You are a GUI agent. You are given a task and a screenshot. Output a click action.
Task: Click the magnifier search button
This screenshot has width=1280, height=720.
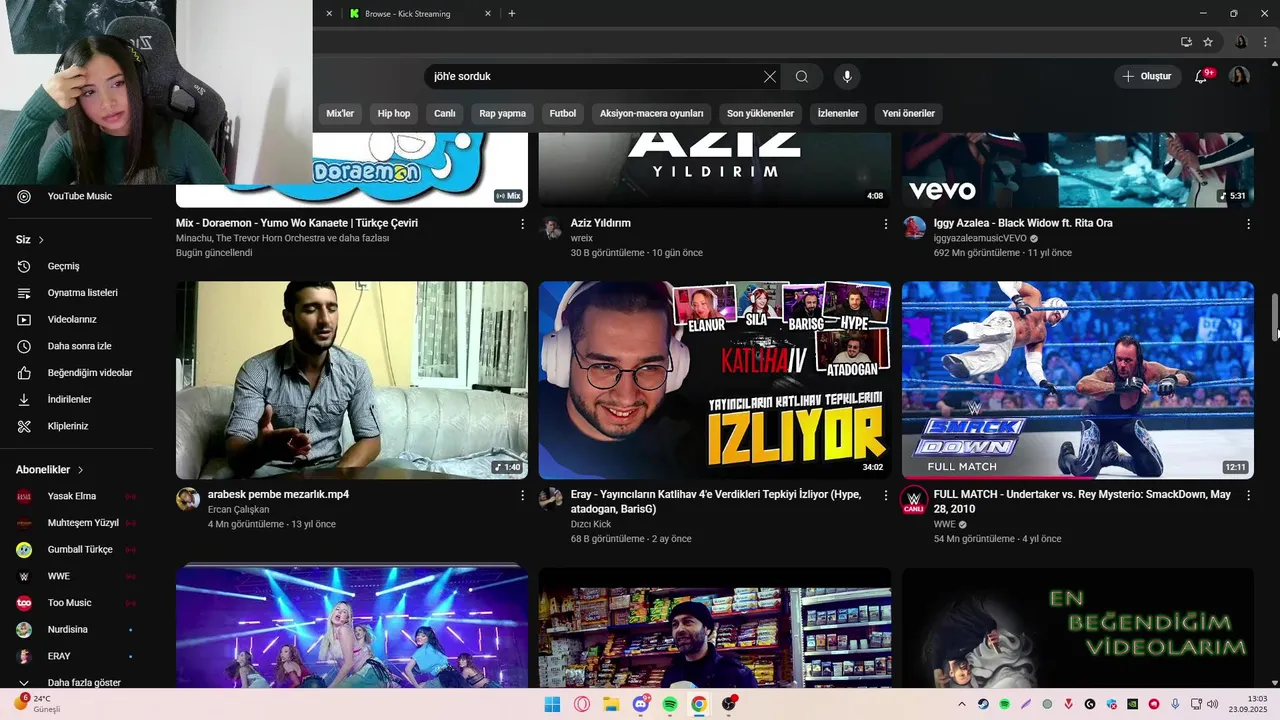coord(802,76)
